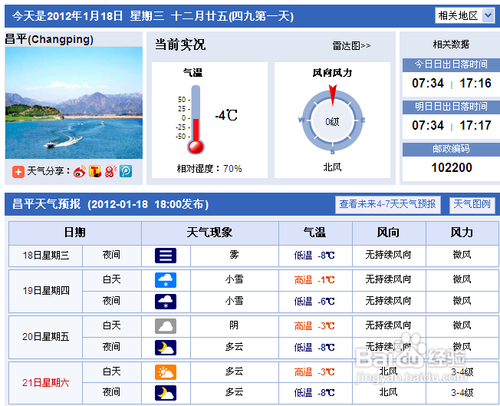This screenshot has width=500, height=406.
Task: Click today's sunset time 17:16
Action: coord(475,83)
